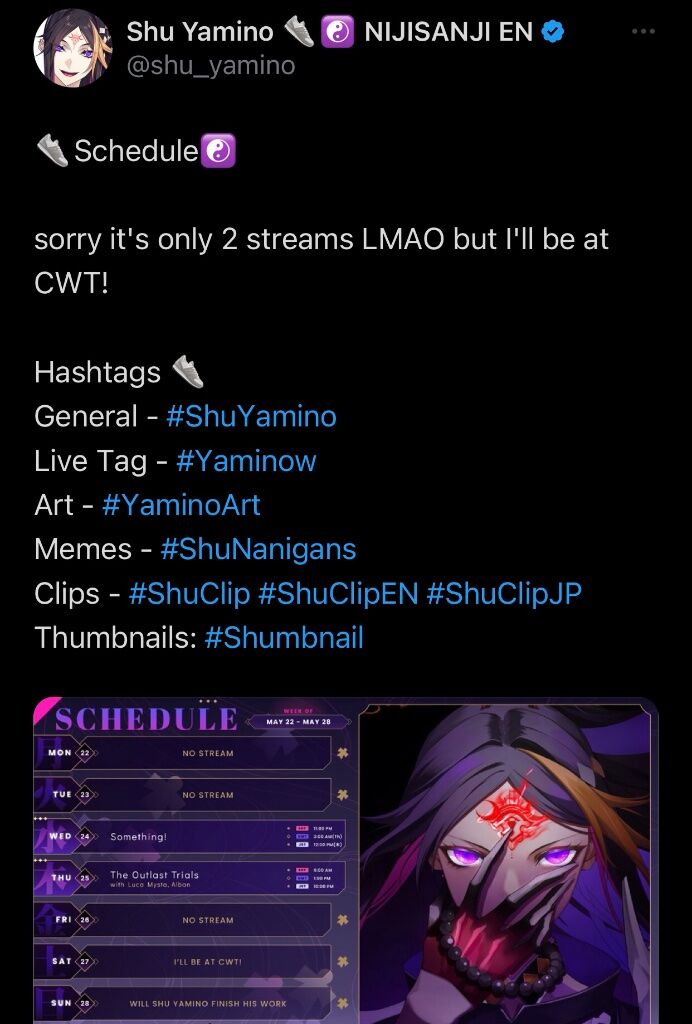The height and width of the screenshot is (1024, 692).
Task: Tap the yin-yang emoji beside the name
Action: pos(337,32)
